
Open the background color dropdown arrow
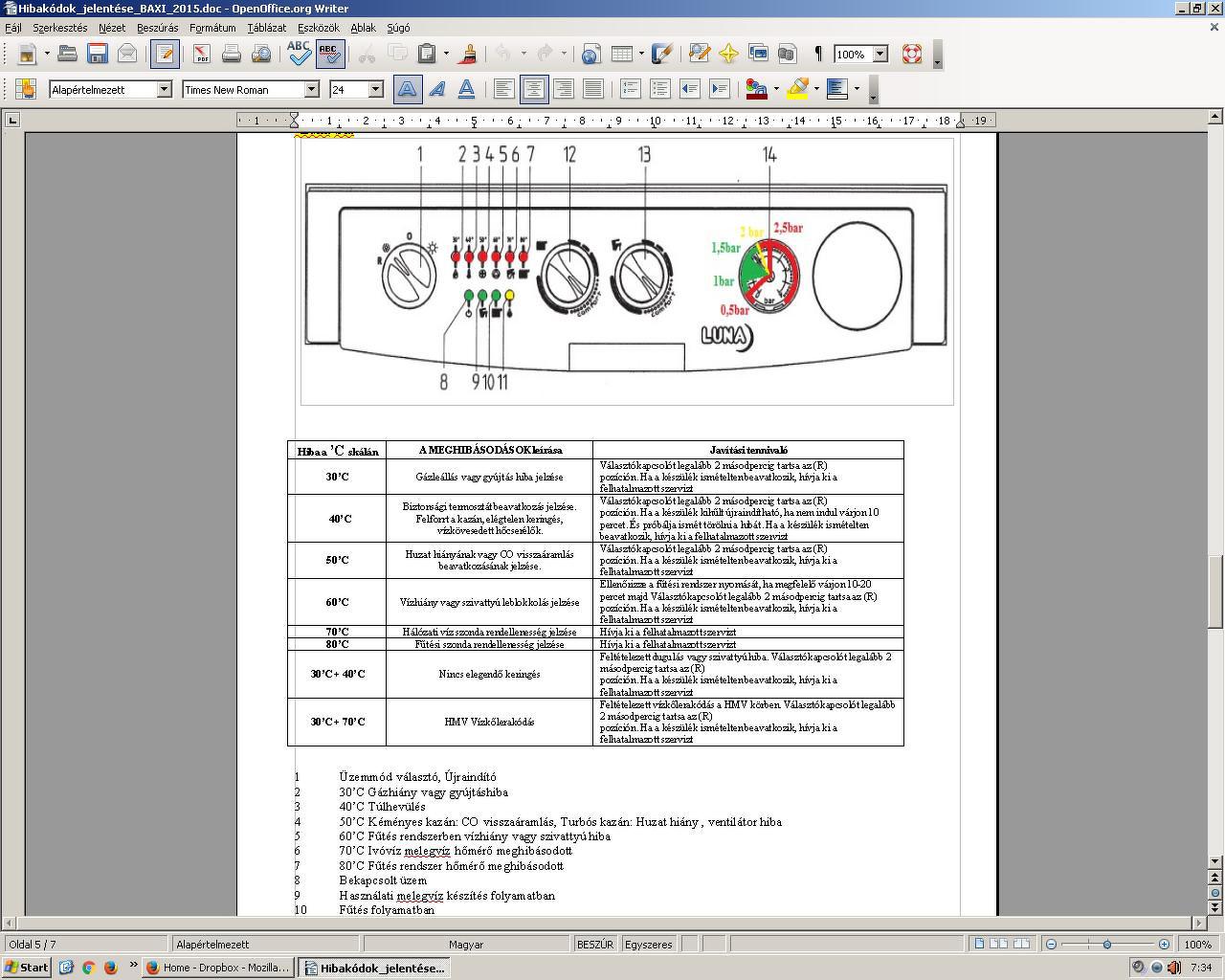pos(857,89)
